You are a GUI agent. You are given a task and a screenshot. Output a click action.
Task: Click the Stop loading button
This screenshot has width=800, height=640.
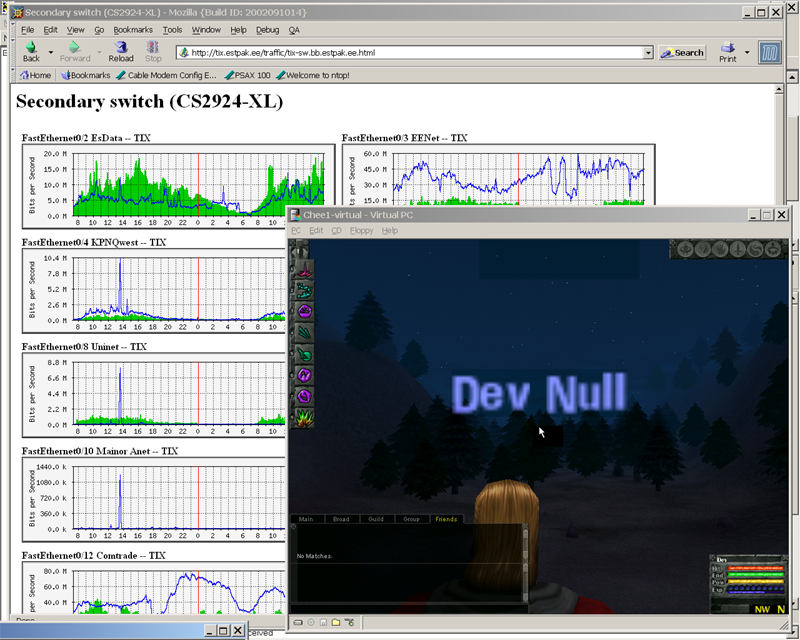153,52
